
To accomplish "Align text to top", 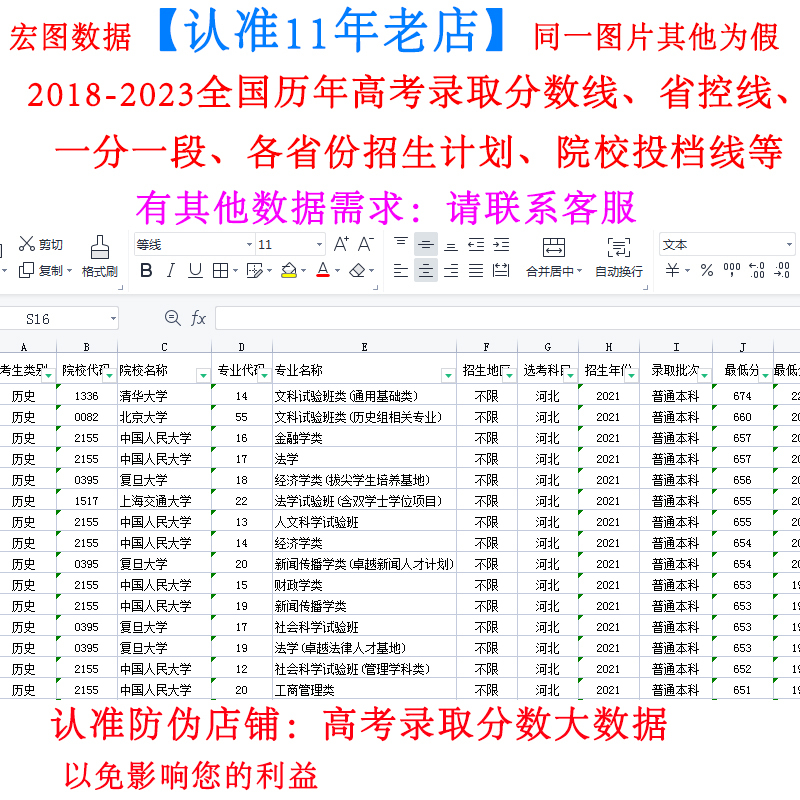I will point(401,245).
